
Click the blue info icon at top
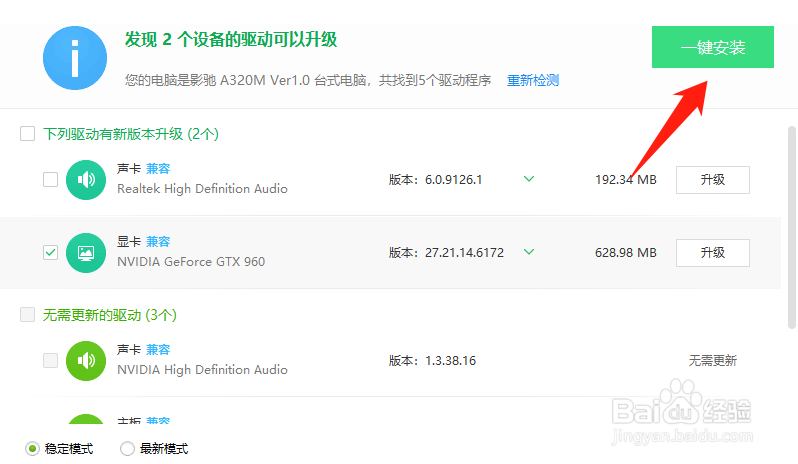pyautogui.click(x=75, y=58)
